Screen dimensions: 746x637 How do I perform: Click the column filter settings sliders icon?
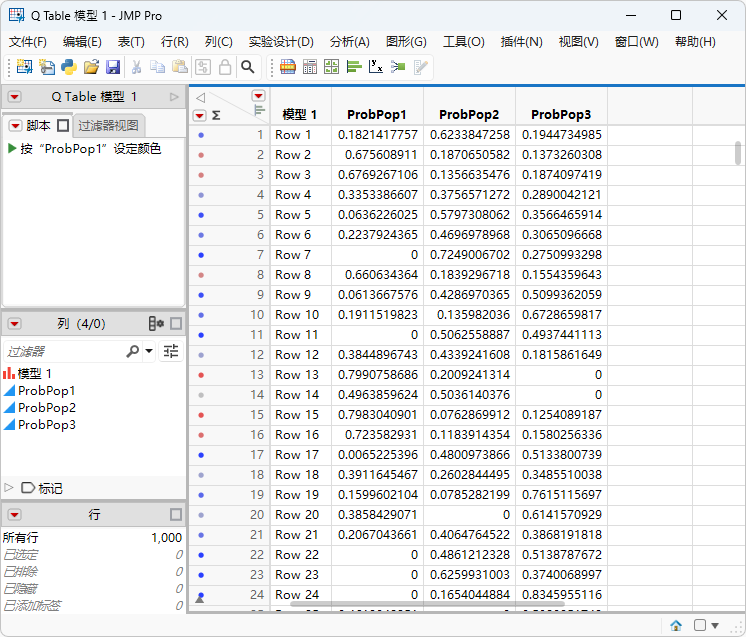click(171, 352)
